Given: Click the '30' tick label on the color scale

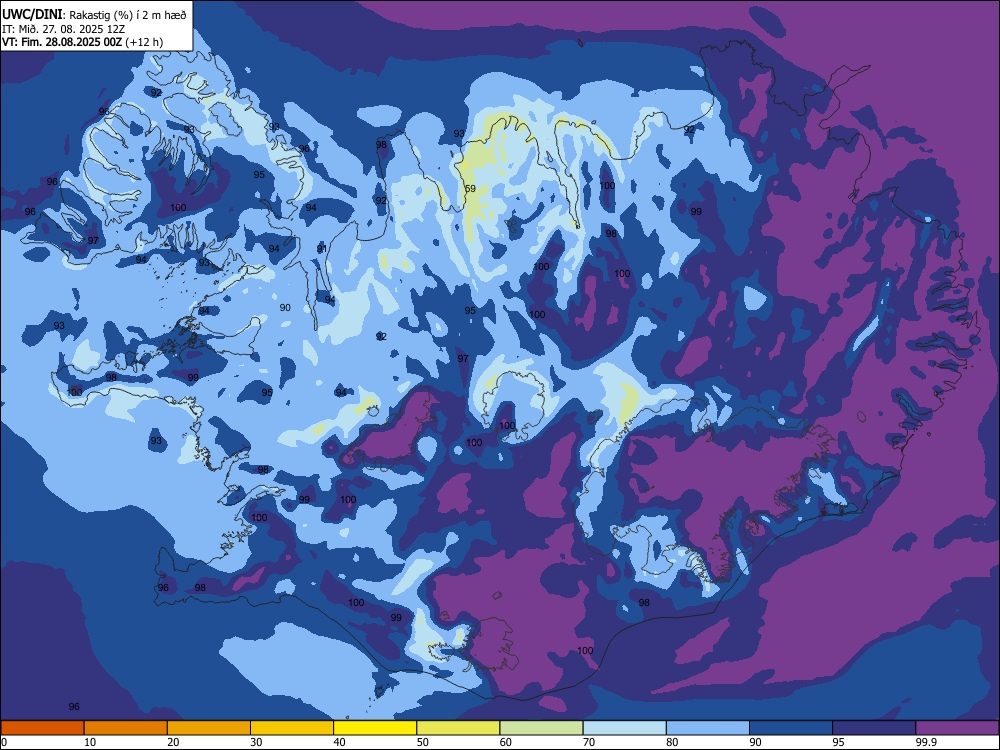Looking at the screenshot, I should 256,742.
